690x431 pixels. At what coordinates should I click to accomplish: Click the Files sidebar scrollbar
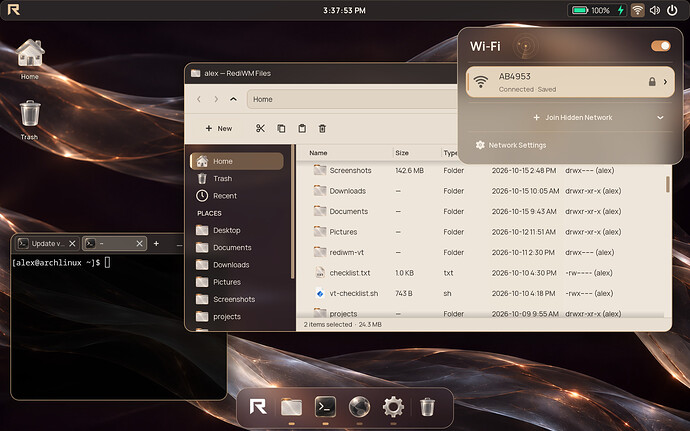point(293,212)
